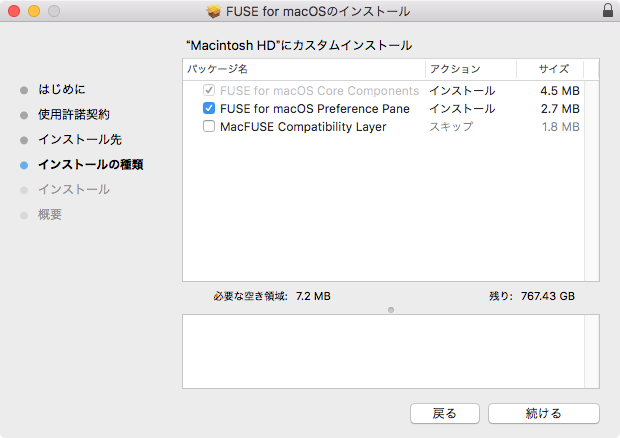Click the 7.2 MB required space value

pyautogui.click(x=313, y=296)
